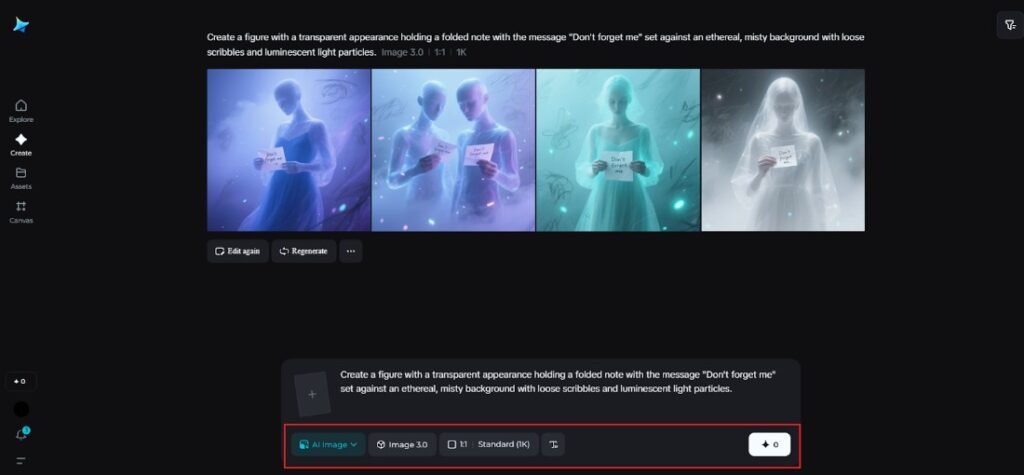
Task: Open the Canvas tool in the sidebar
Action: 21,211
